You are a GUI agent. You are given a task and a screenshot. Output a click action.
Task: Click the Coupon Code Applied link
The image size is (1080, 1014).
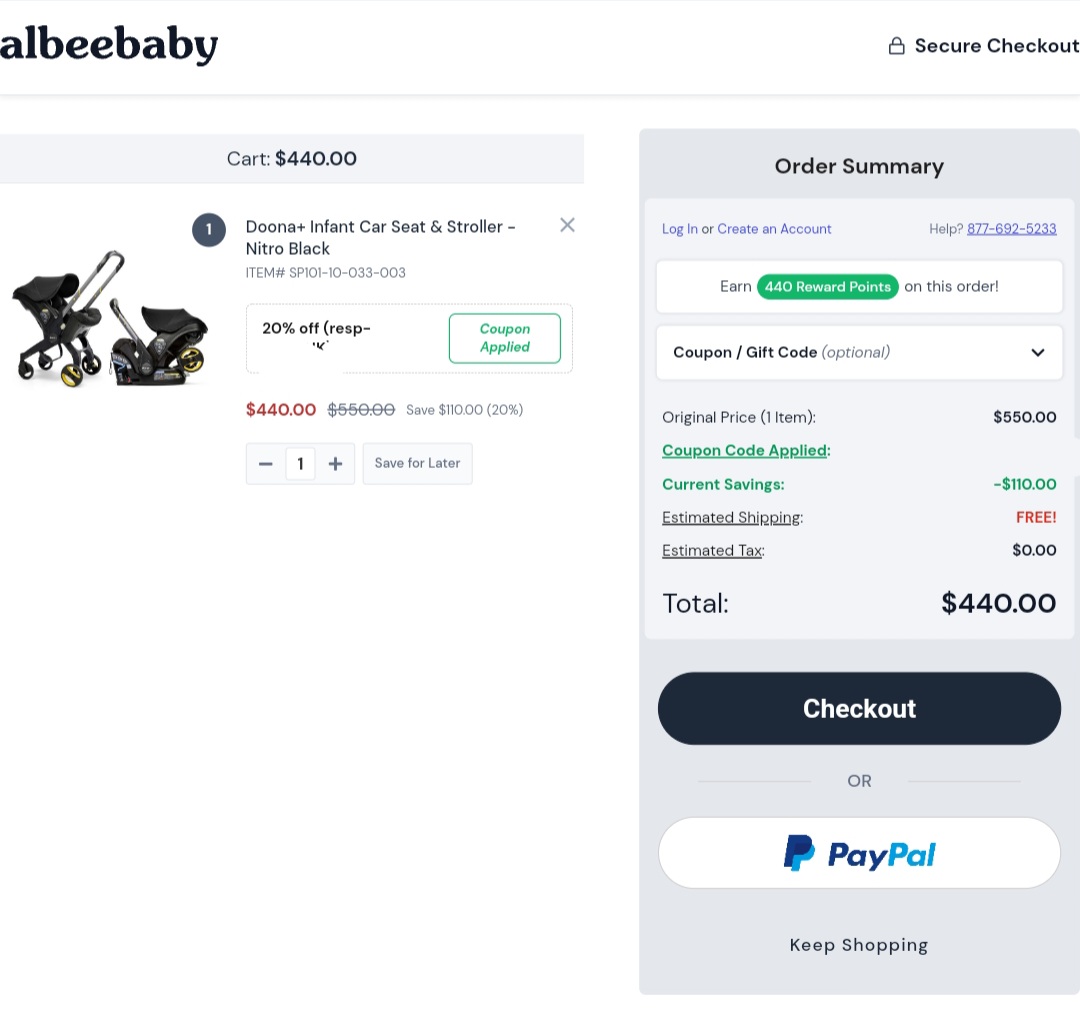tap(744, 451)
